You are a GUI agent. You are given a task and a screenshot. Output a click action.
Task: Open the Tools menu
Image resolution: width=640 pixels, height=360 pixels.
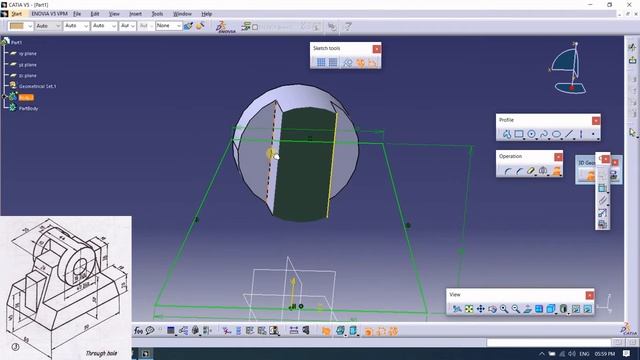[158, 14]
